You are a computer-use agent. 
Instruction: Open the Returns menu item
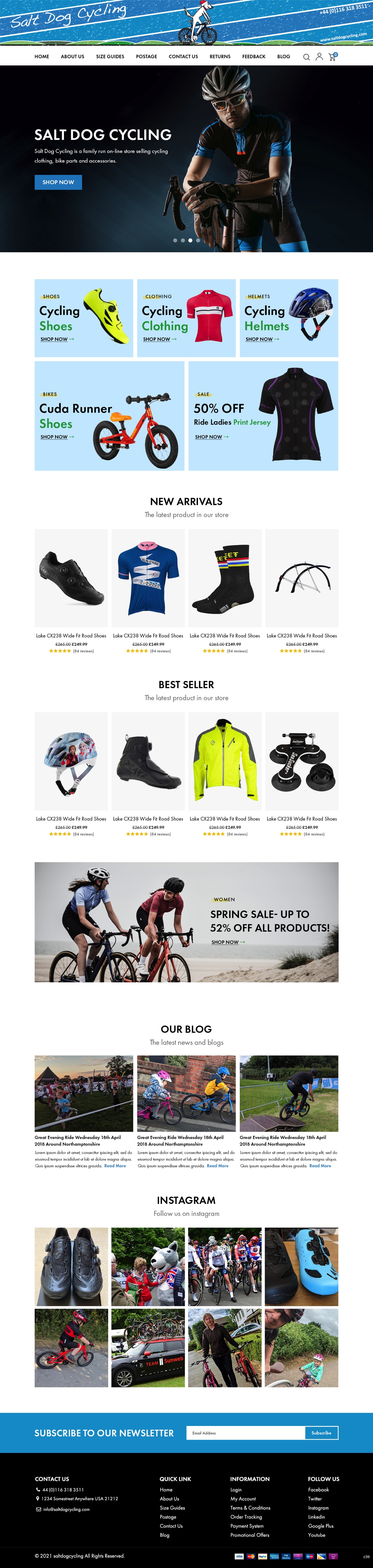point(220,57)
